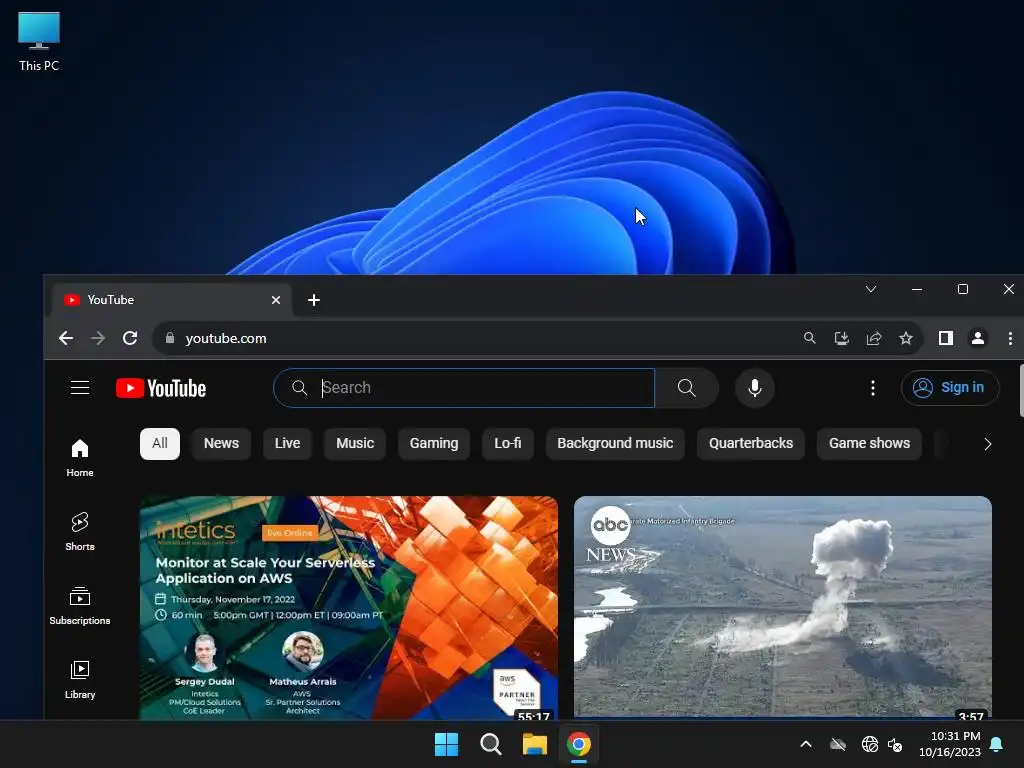
Task: Show hidden system tray icons
Action: (x=806, y=744)
